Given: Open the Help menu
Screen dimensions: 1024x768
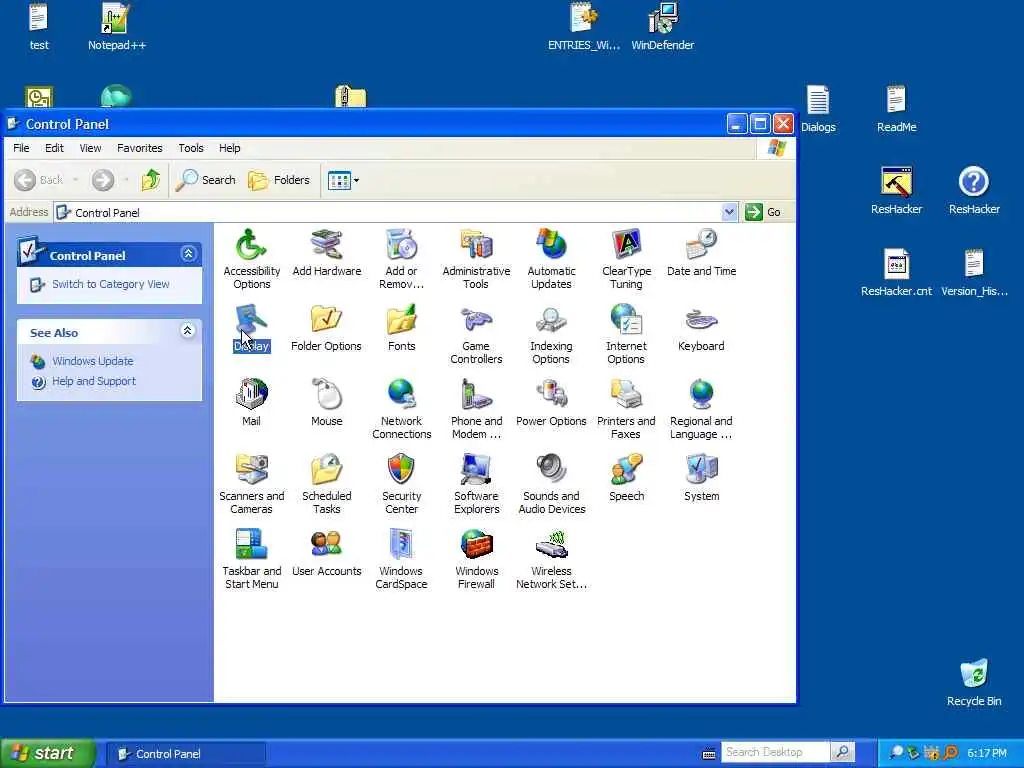Looking at the screenshot, I should [229, 148].
